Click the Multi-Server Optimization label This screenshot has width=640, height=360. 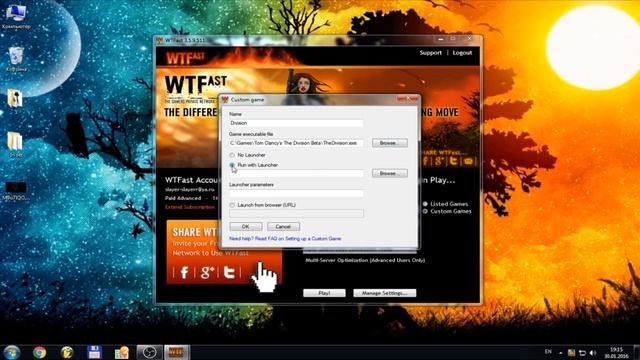pyautogui.click(x=365, y=260)
